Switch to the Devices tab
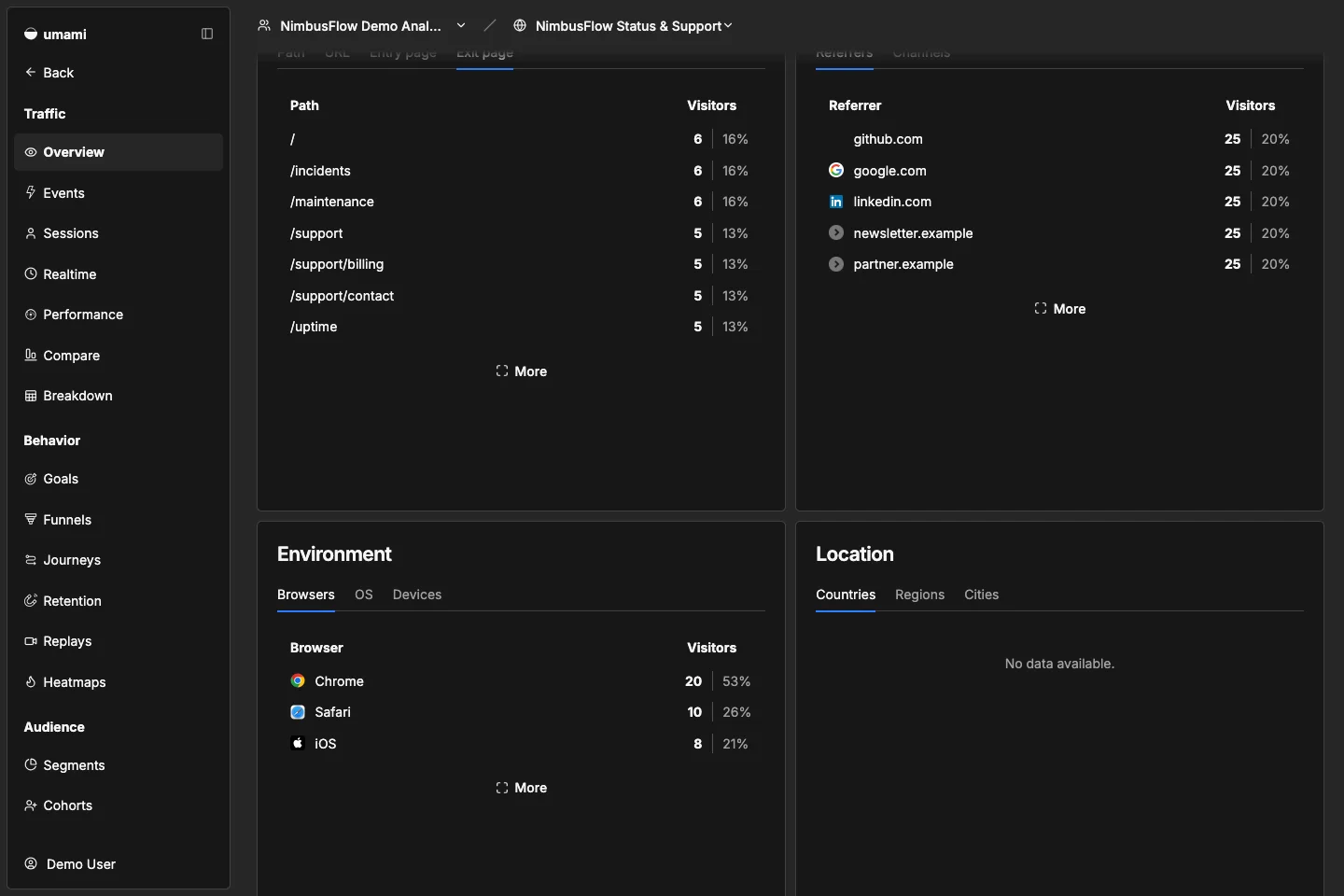Viewport: 1344px width, 896px height. point(417,595)
